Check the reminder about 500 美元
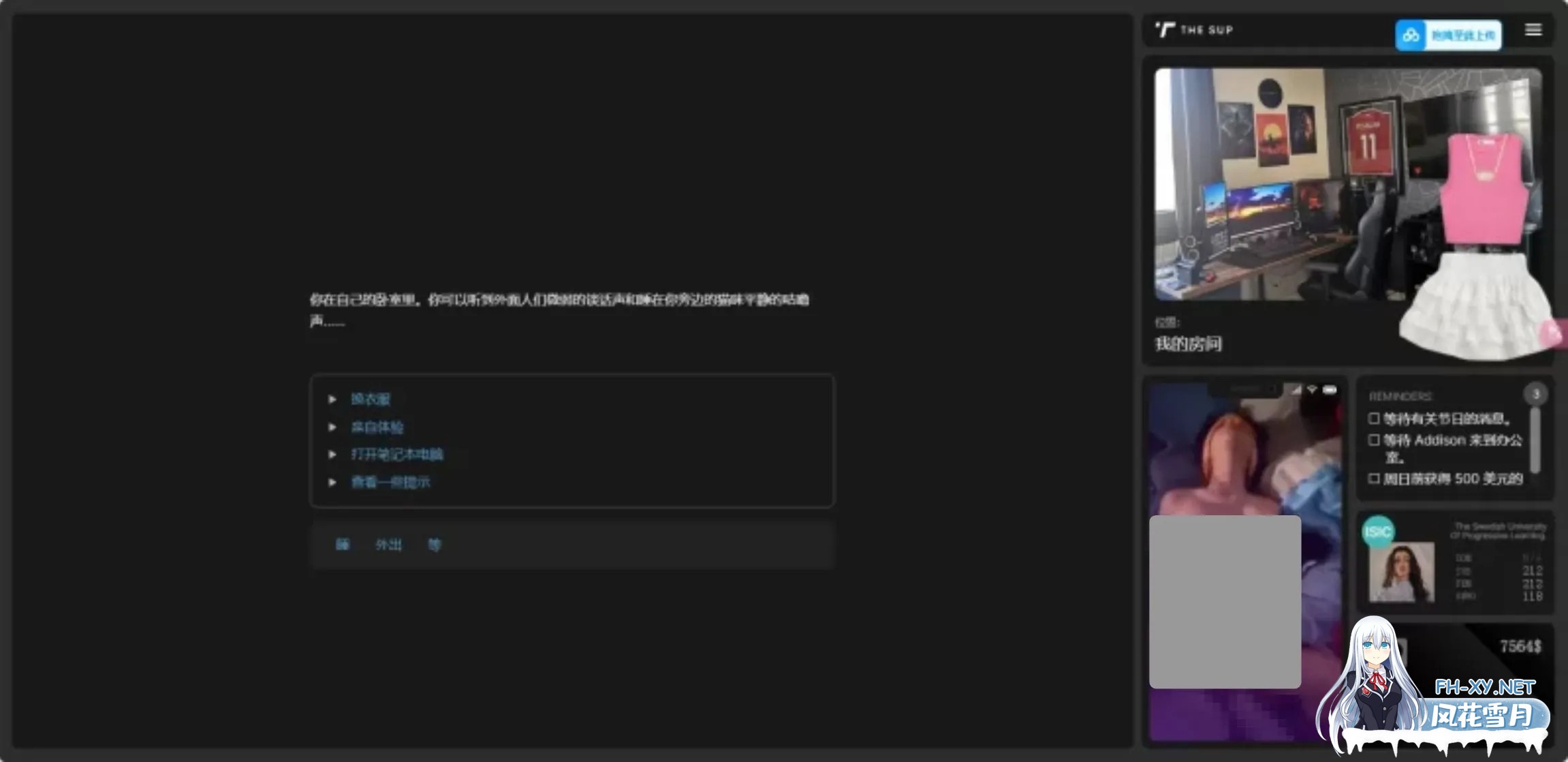This screenshot has height=762, width=1568. (x=1374, y=478)
